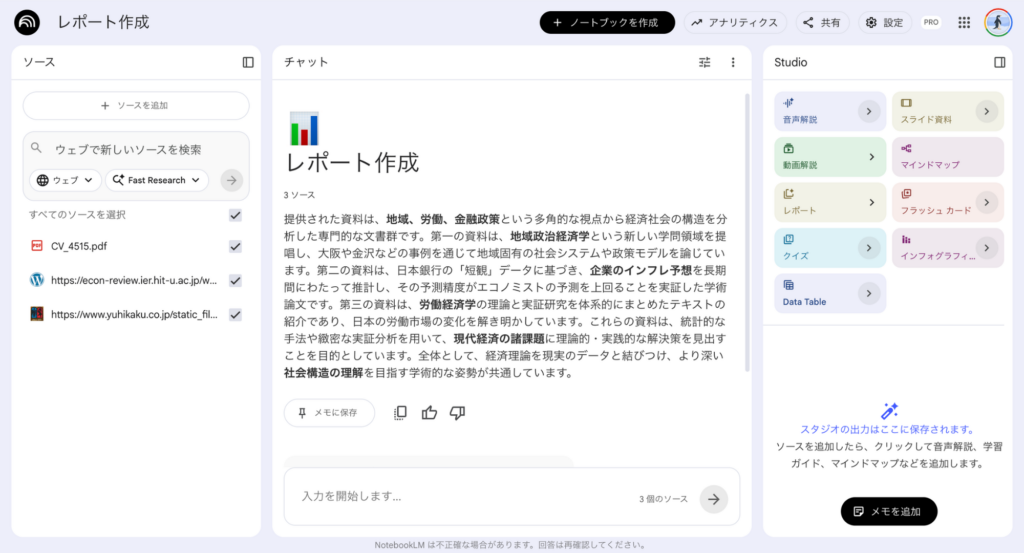The image size is (1024, 553).
Task: Click メモを追加 button
Action: (889, 511)
